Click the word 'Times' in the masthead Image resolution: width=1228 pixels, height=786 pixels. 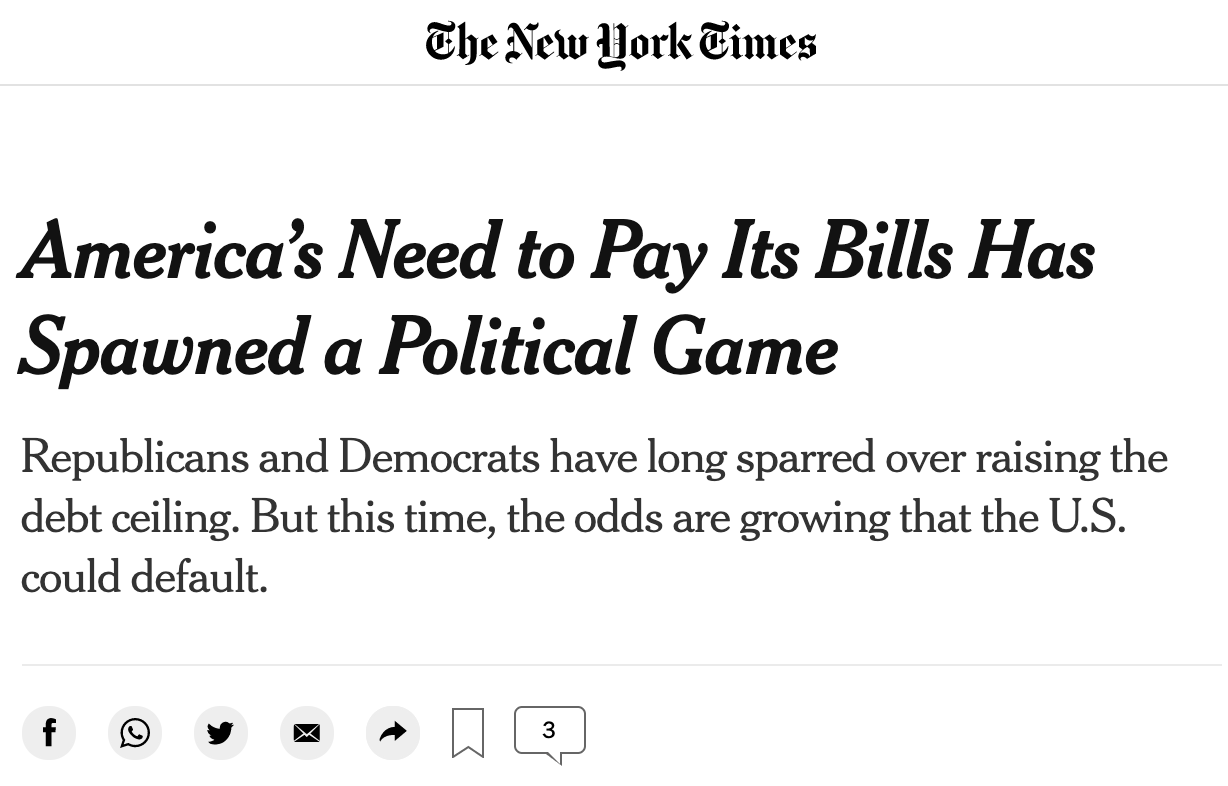click(757, 43)
